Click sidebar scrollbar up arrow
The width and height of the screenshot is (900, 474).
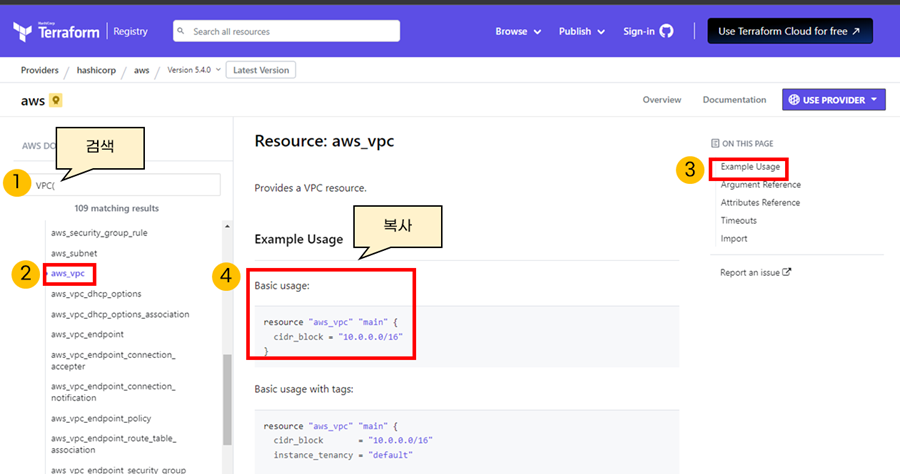pos(227,227)
